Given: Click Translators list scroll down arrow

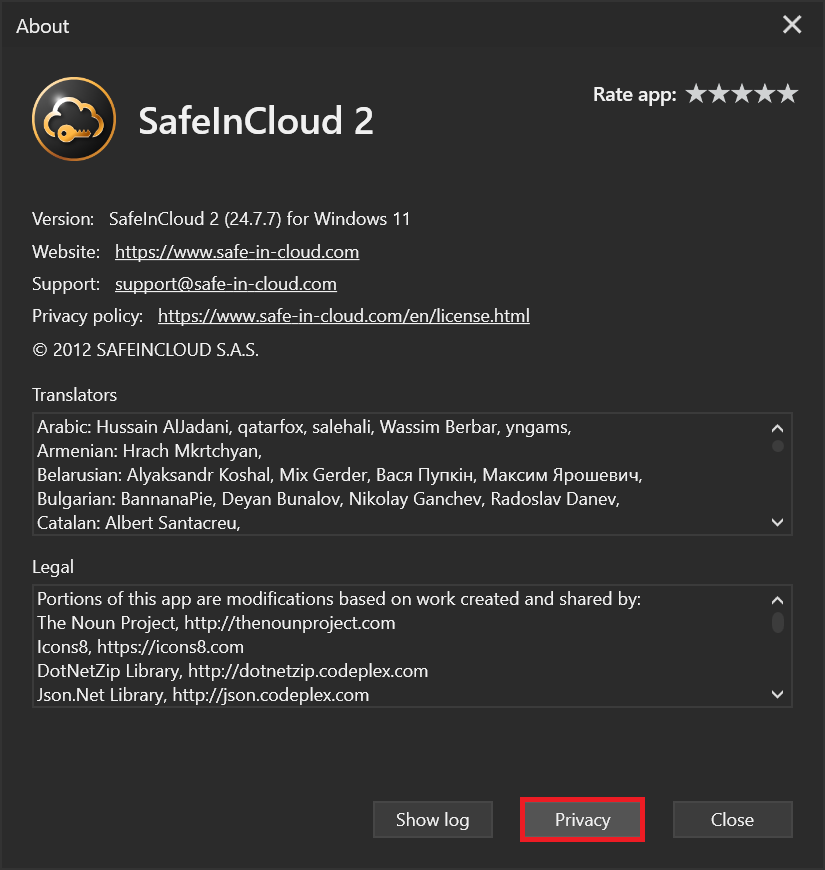Looking at the screenshot, I should [x=778, y=522].
